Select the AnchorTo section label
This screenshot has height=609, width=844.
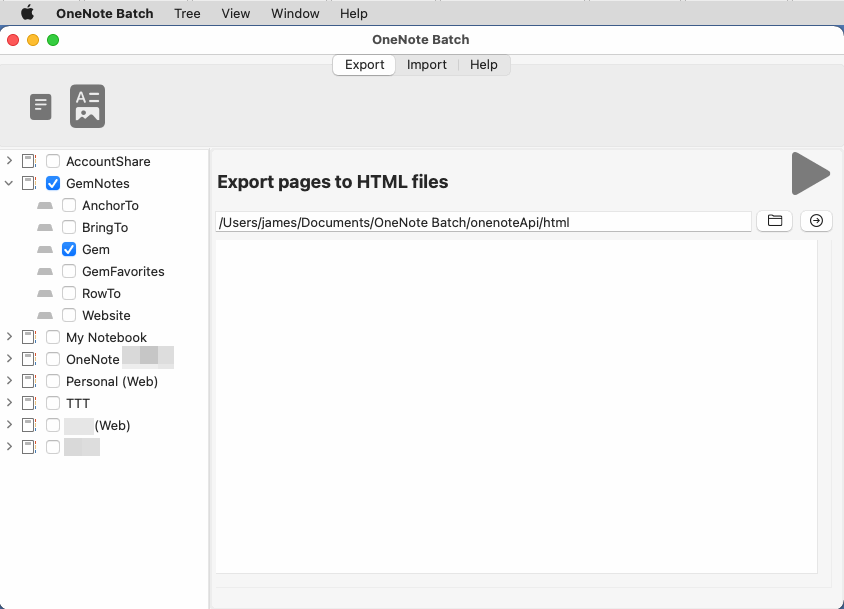[110, 205]
